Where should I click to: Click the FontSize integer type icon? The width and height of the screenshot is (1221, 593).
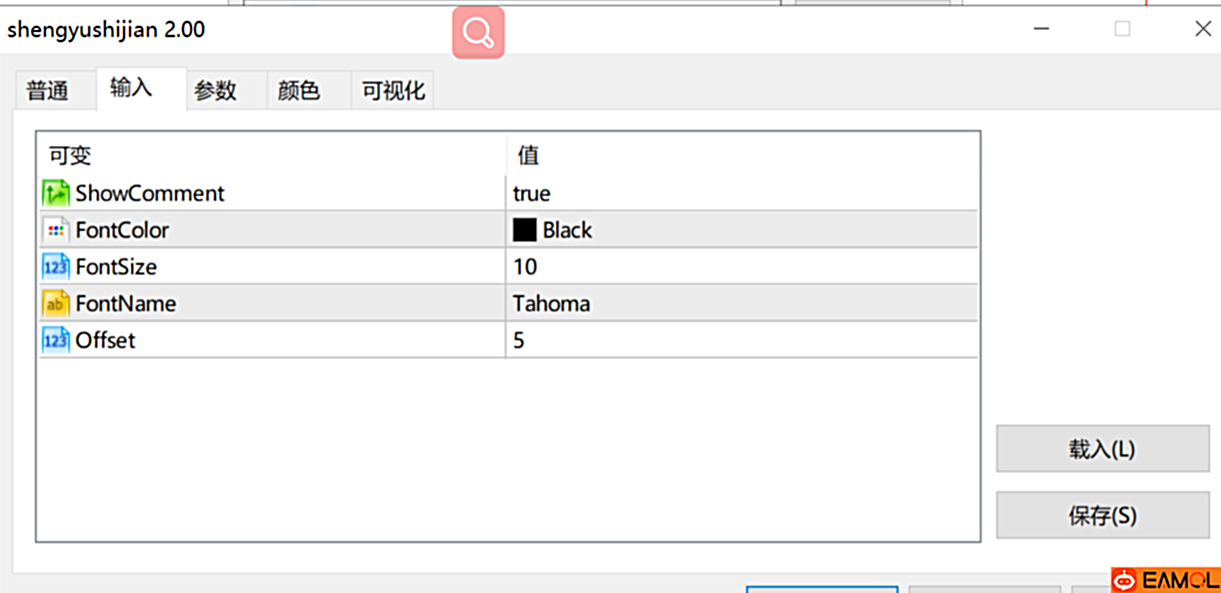(x=56, y=267)
